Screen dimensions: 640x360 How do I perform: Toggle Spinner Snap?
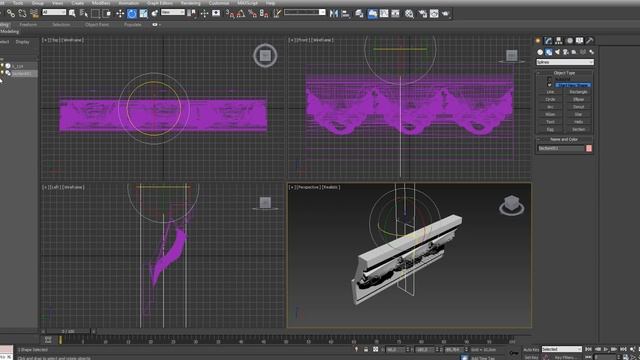pyautogui.click(x=264, y=13)
